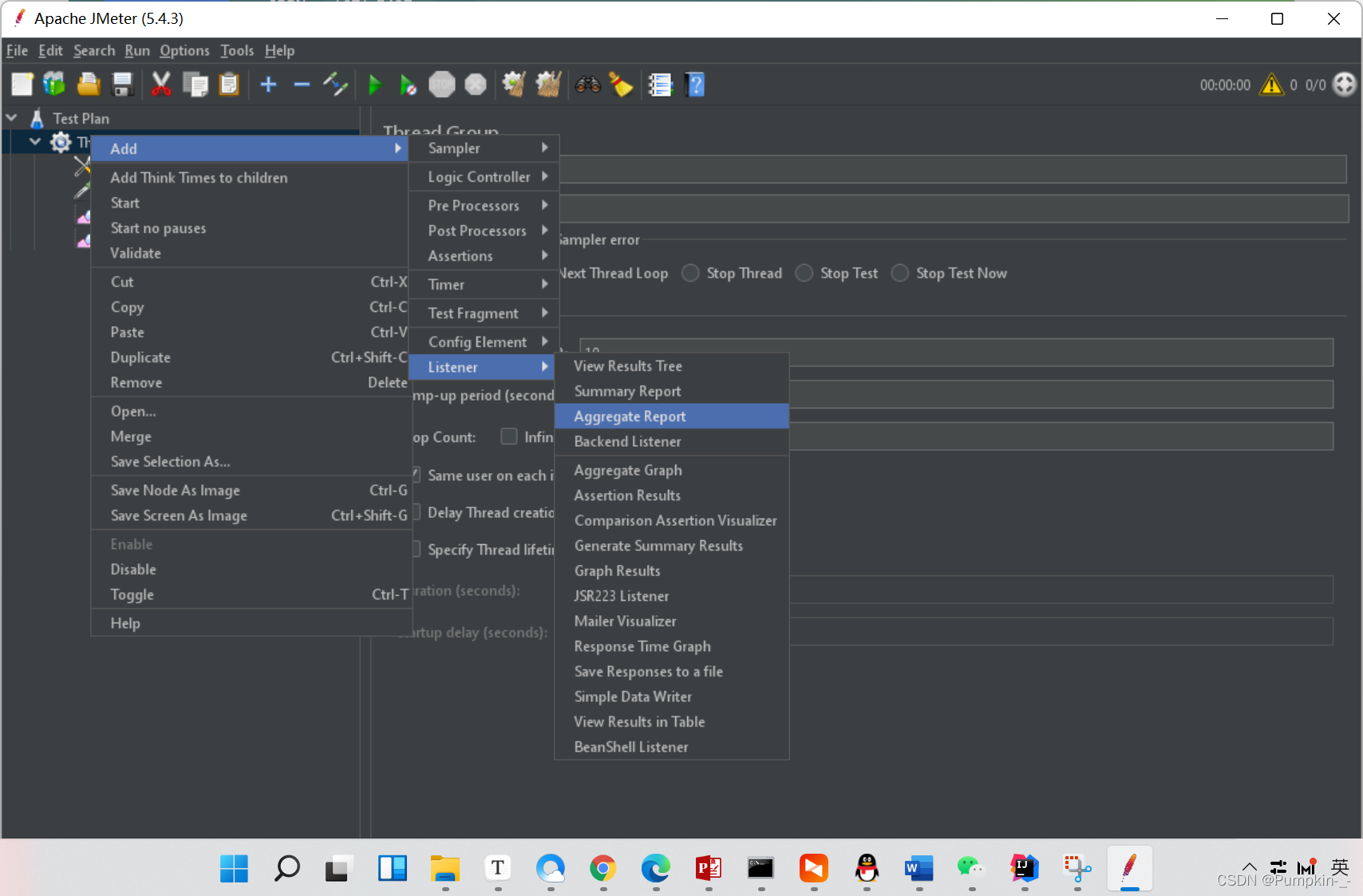Screen dimensions: 1363x896
Task: Click Save Node As Image entry
Action: 251,490
